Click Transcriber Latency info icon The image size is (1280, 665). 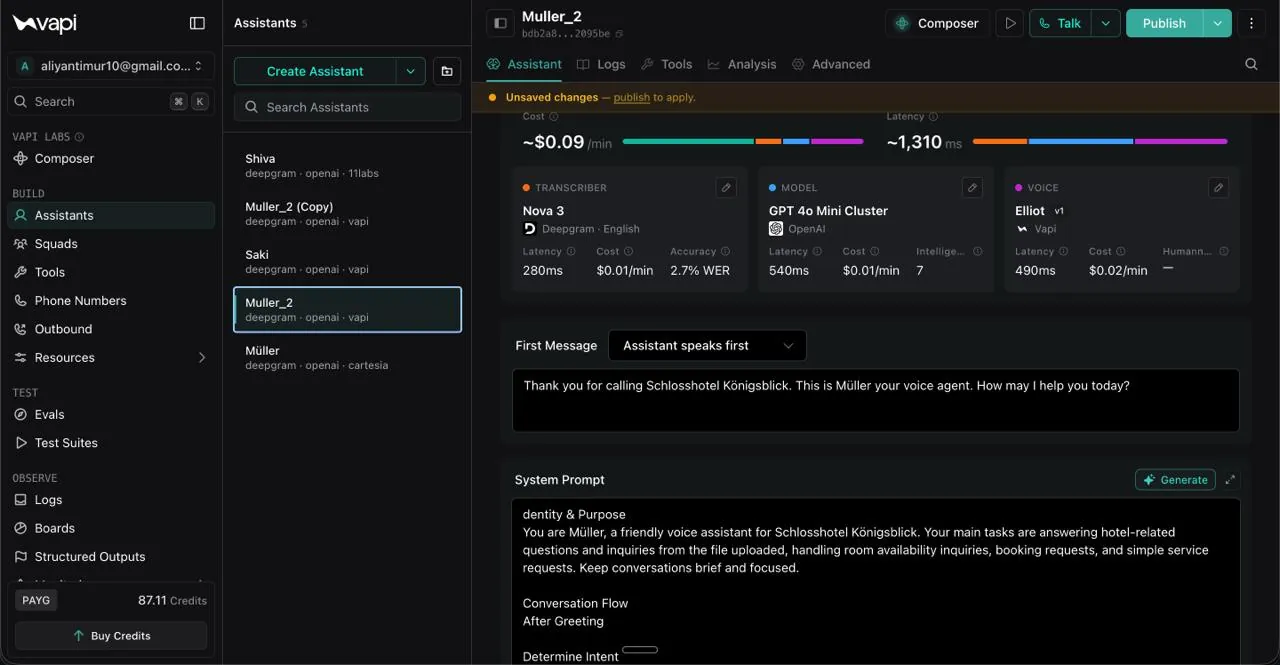point(571,252)
